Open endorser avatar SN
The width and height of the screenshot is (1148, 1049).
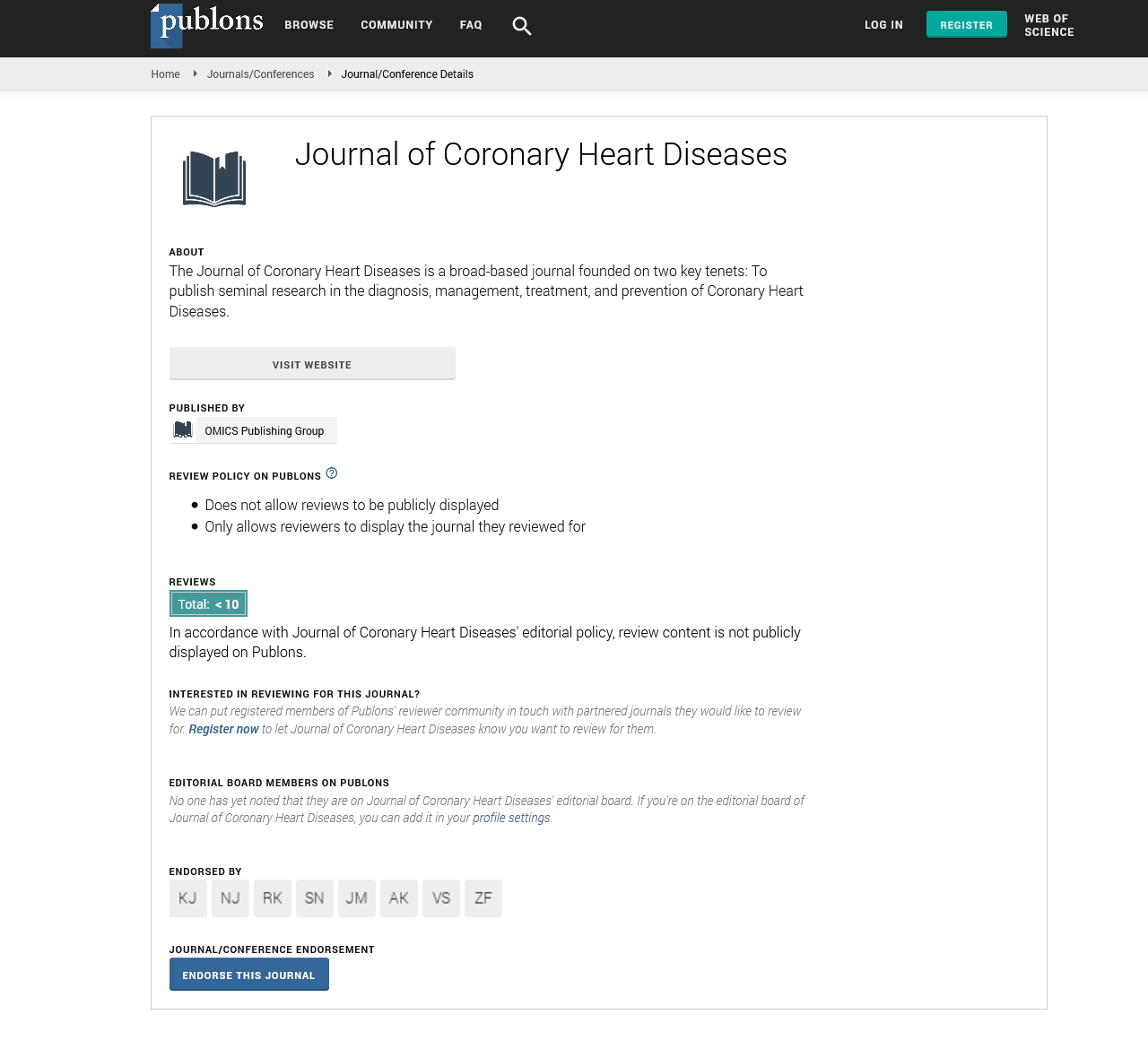(x=315, y=898)
